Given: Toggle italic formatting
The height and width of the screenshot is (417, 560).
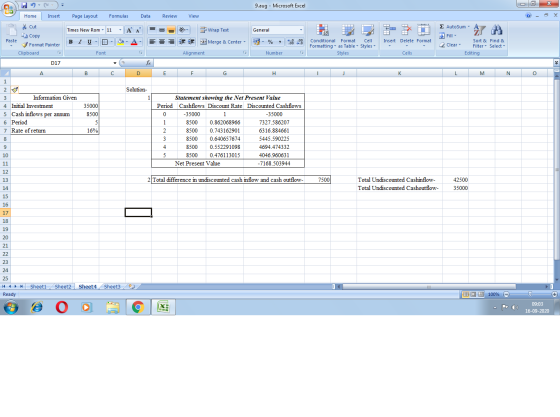Looking at the screenshot, I should pyautogui.click(x=80, y=42).
